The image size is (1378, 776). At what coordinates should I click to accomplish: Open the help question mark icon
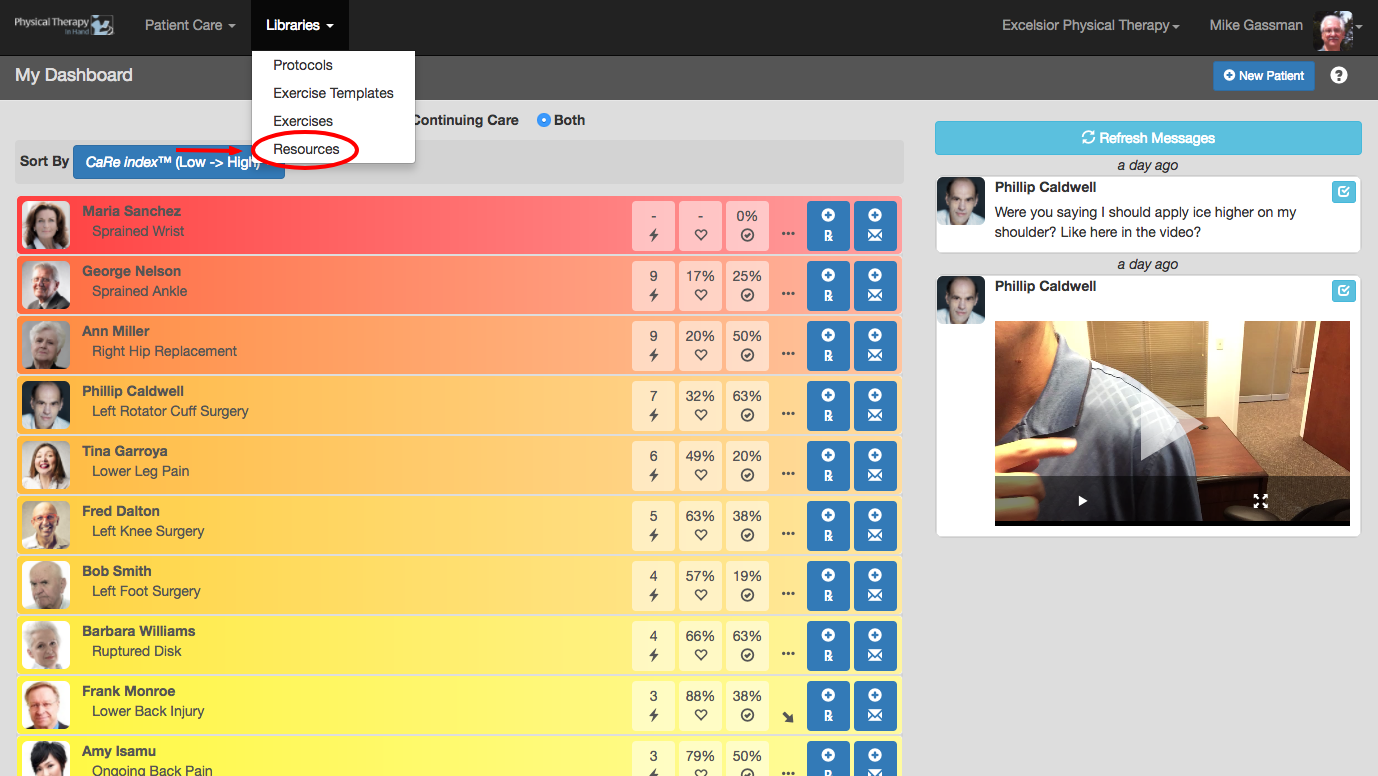point(1339,75)
